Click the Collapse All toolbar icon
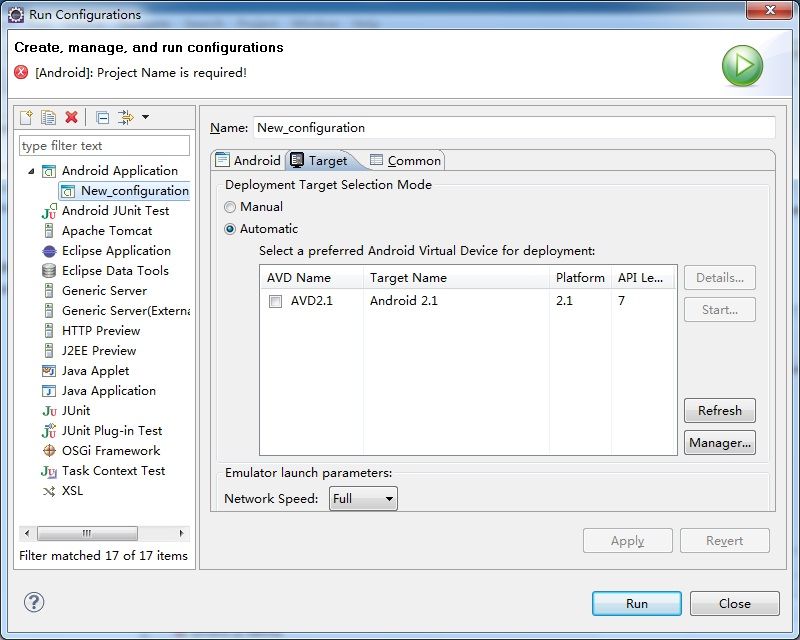 pos(103,118)
